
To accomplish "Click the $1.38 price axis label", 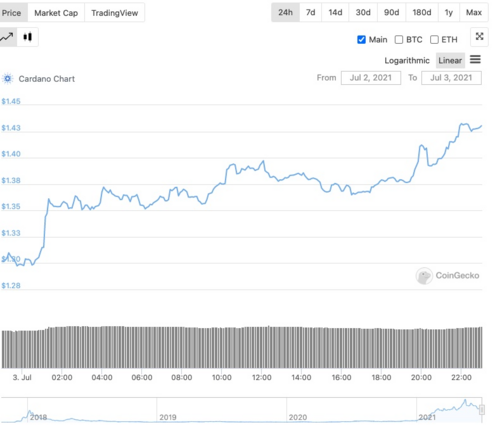I will [x=11, y=181].
